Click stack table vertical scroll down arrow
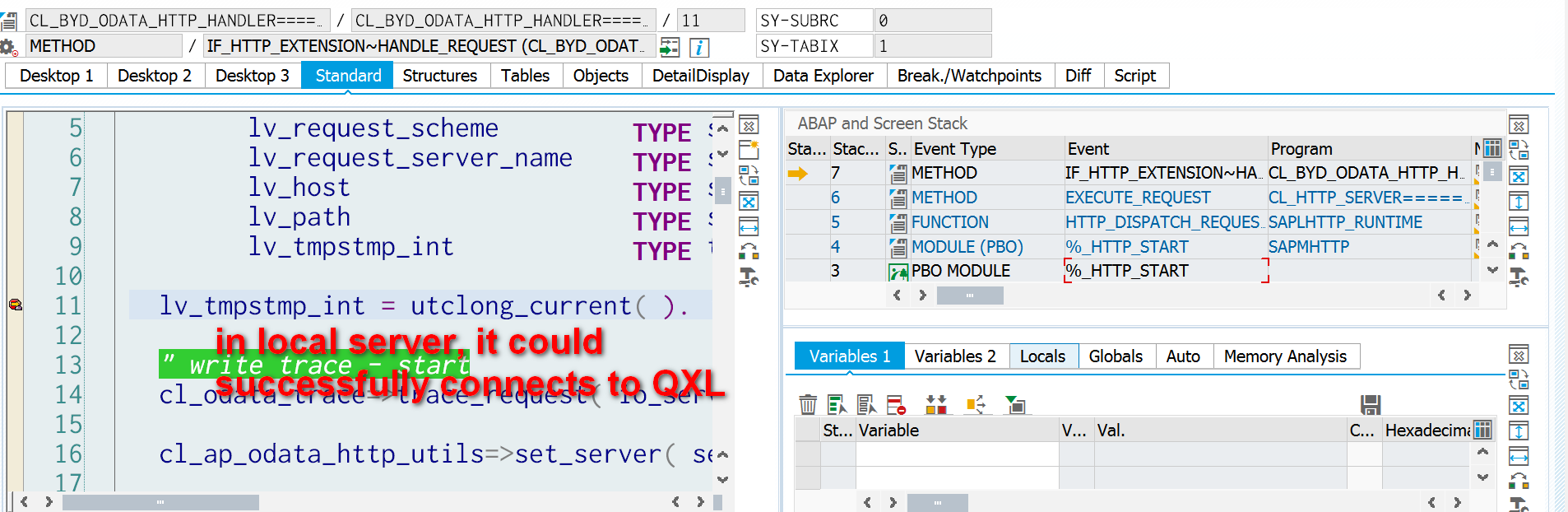This screenshot has height=512, width=1568. tap(1493, 270)
